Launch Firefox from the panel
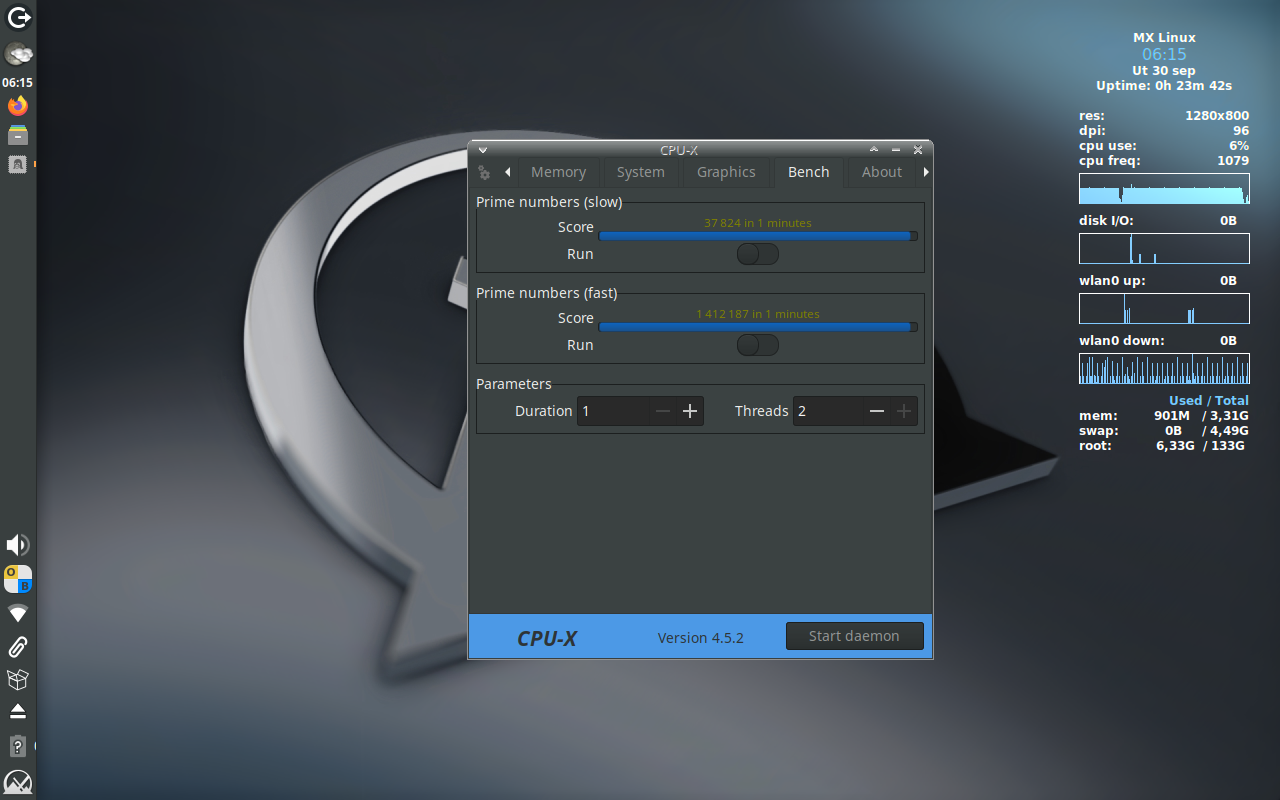This screenshot has height=800, width=1280. pos(18,105)
